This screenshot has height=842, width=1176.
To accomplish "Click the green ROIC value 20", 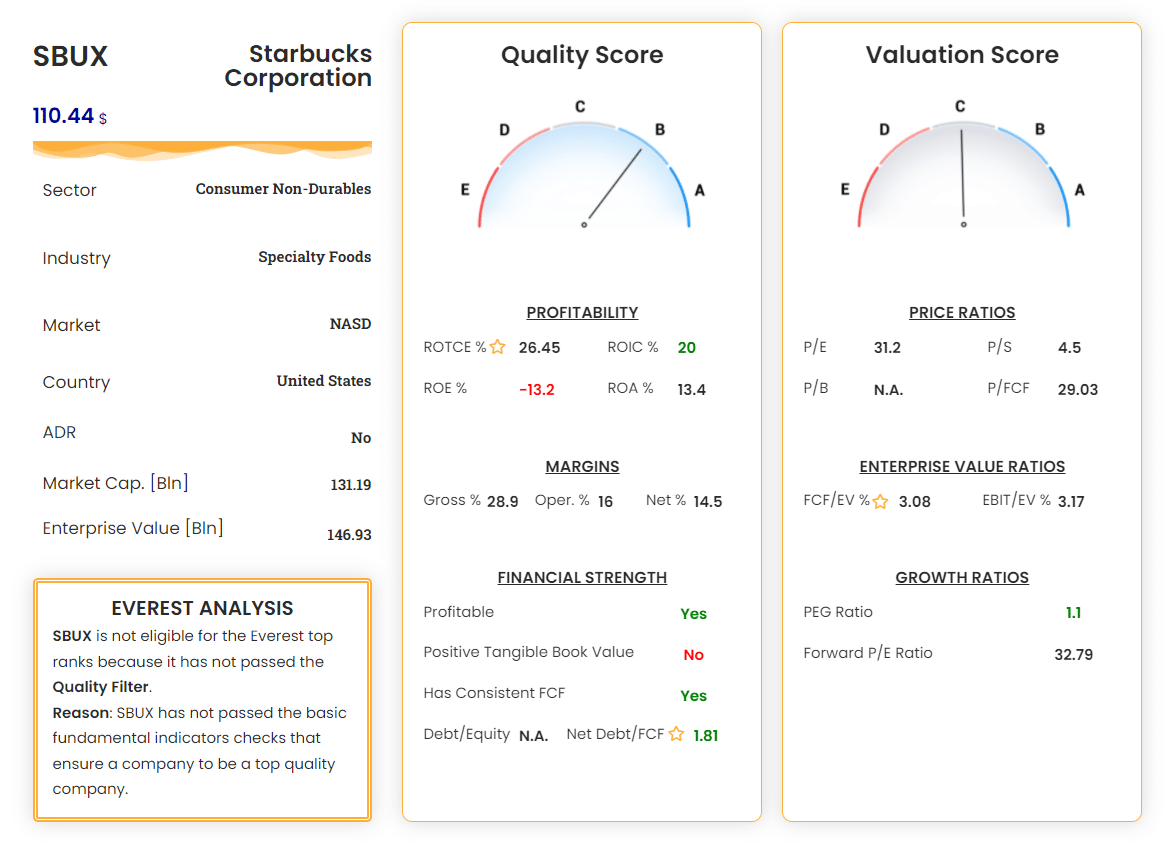I will pyautogui.click(x=687, y=348).
